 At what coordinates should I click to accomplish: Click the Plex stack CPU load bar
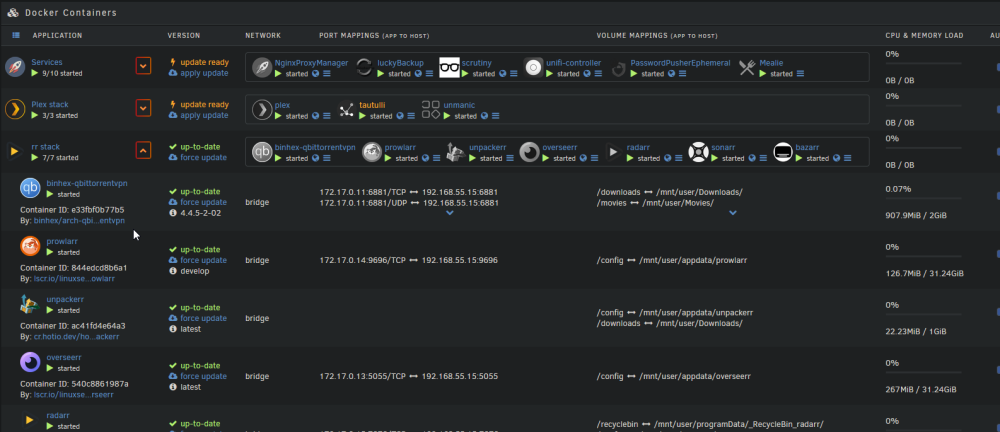[x=923, y=105]
